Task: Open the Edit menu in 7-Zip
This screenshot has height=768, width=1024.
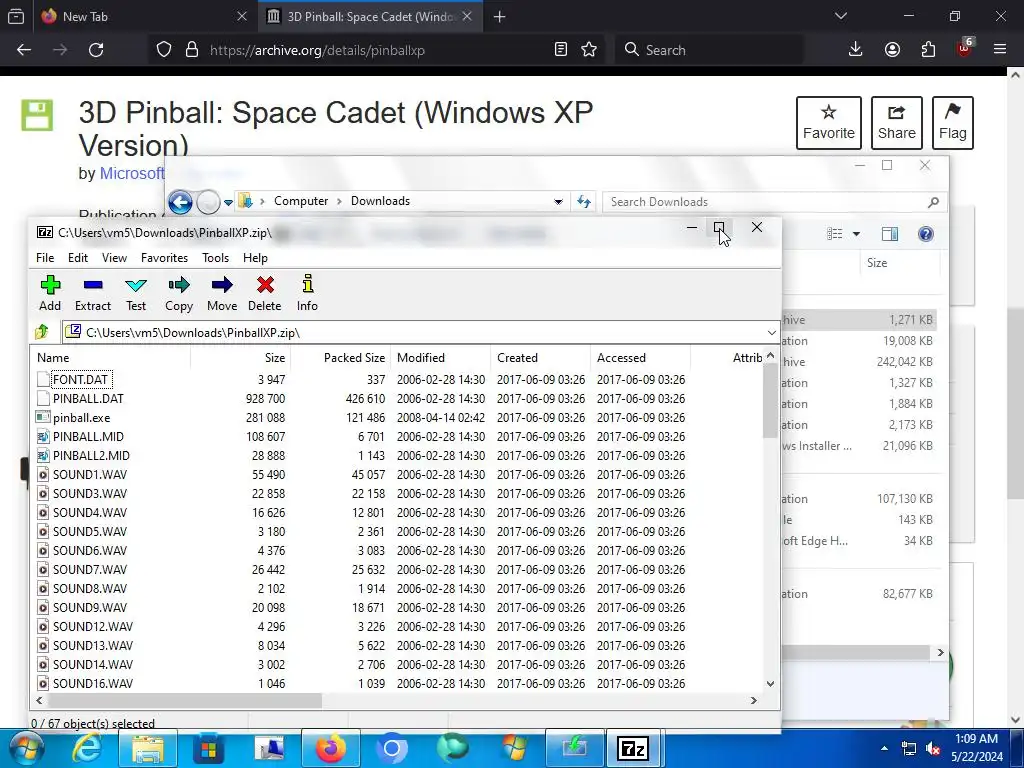Action: [78, 258]
